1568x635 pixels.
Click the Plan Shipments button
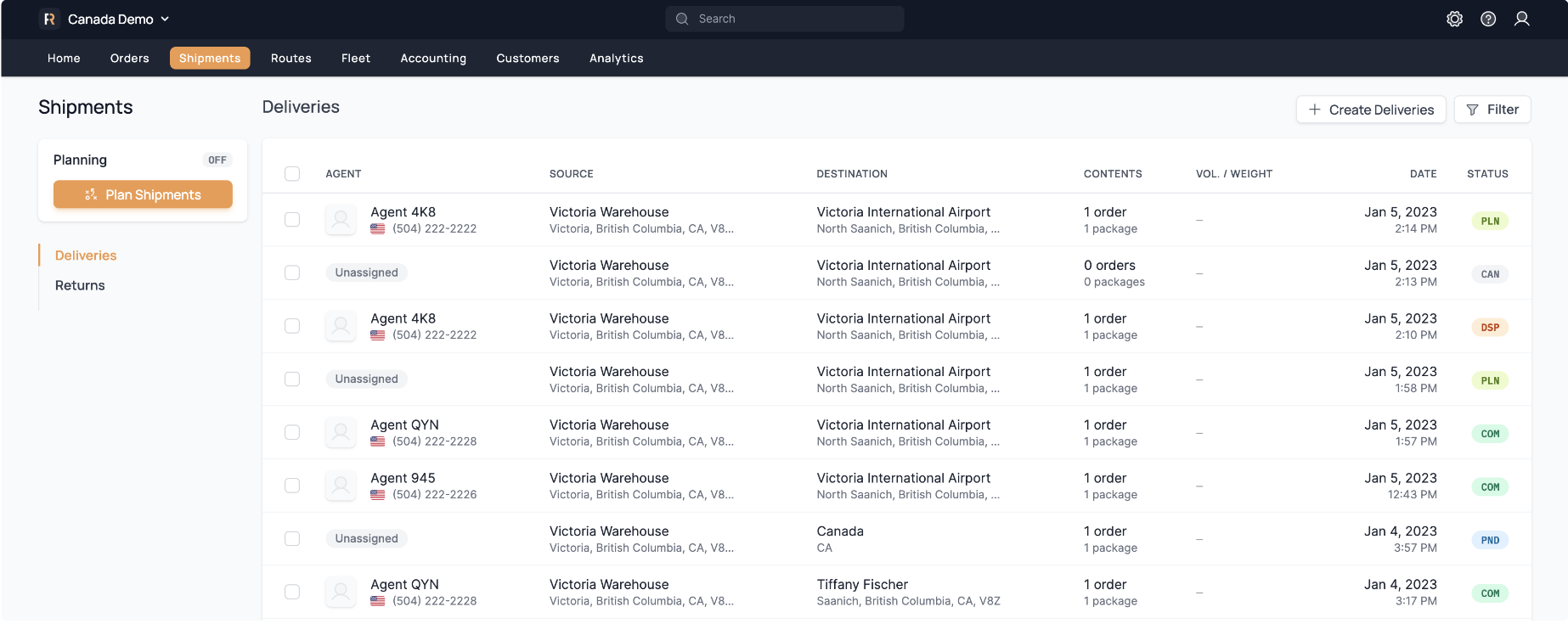143,194
